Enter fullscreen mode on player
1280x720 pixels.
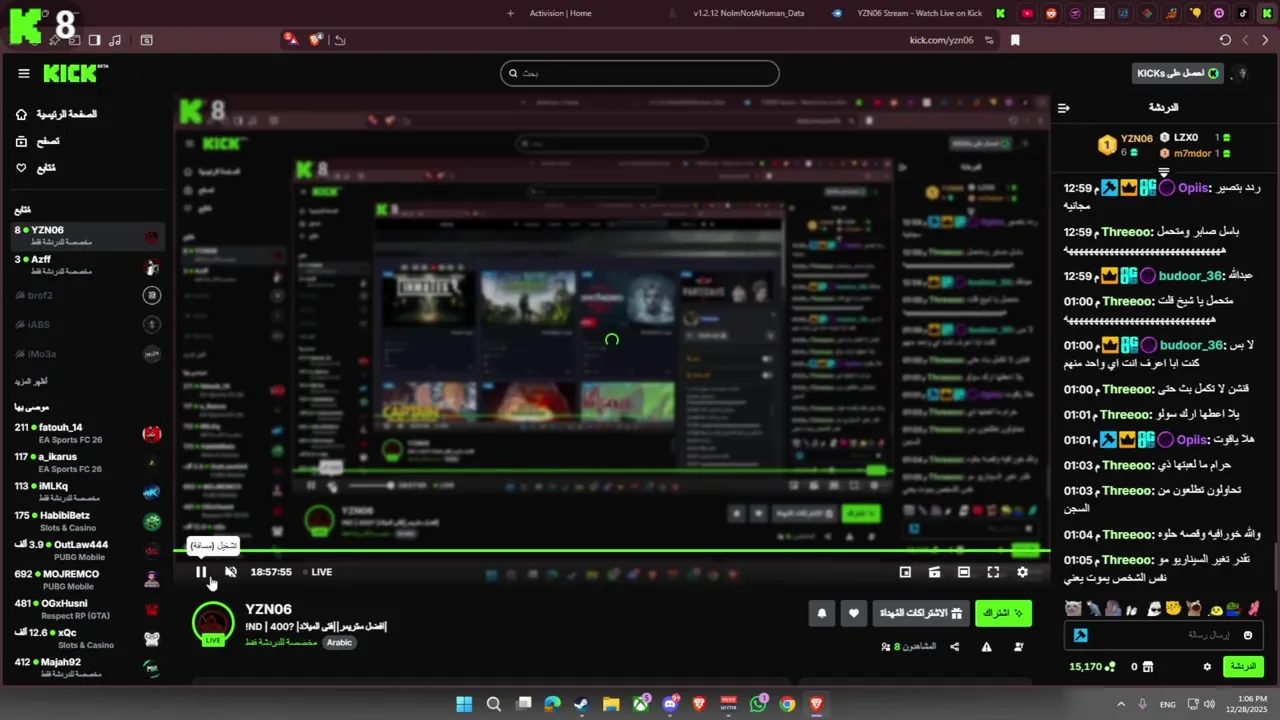[993, 572]
